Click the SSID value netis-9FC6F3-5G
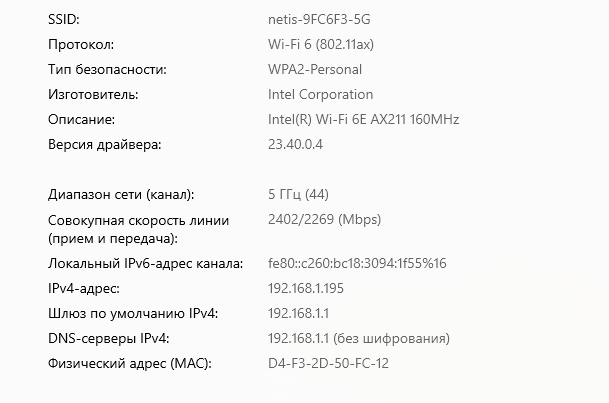 click(x=325, y=20)
